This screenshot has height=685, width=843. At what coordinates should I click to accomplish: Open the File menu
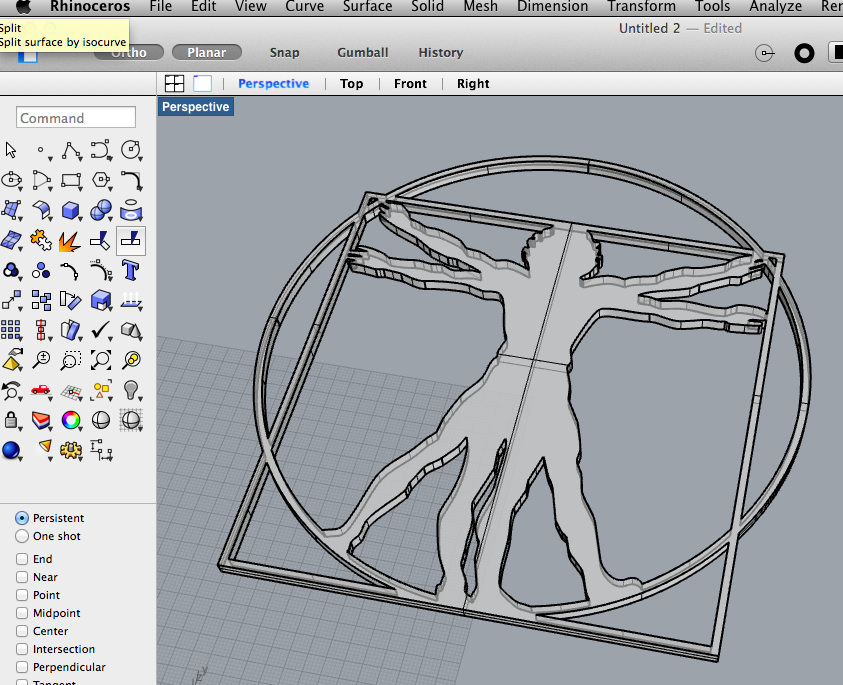point(161,6)
